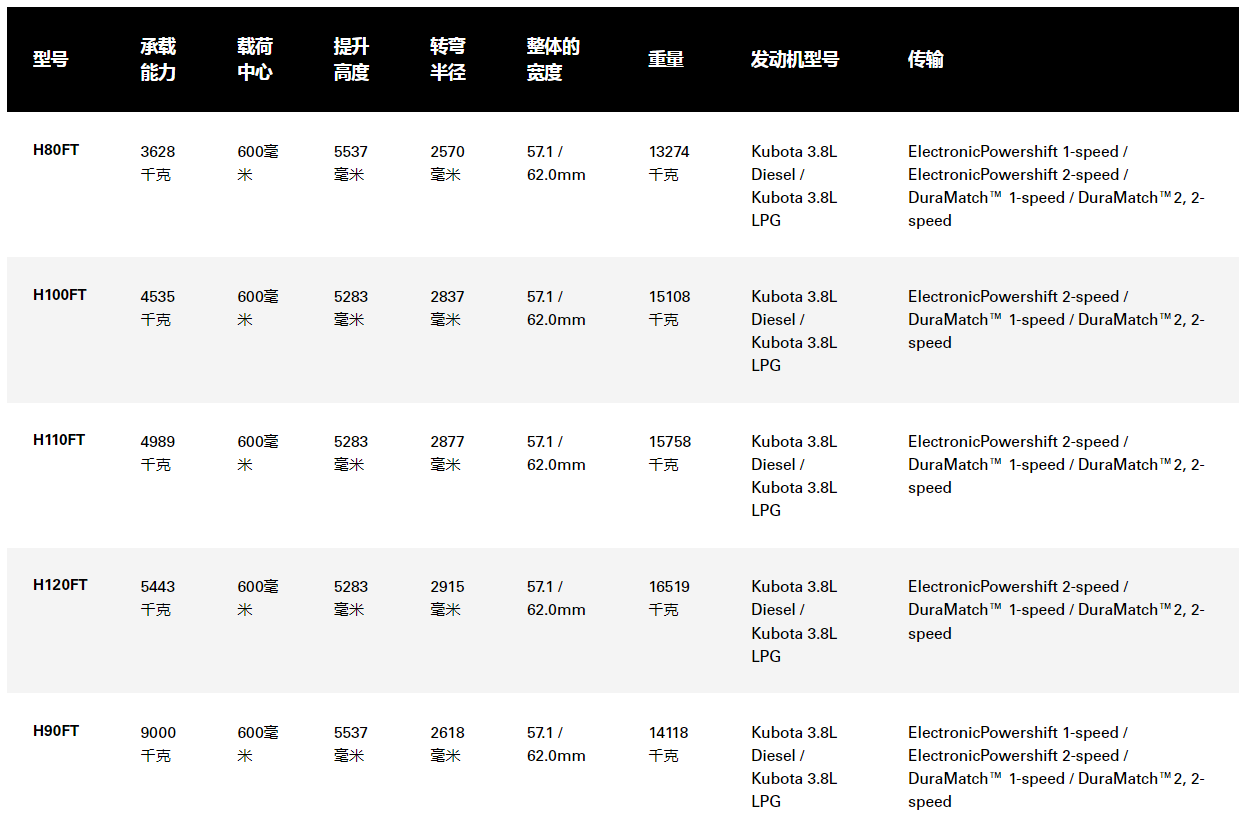Click the 型号 column header
This screenshot has width=1246, height=829.
coord(51,60)
